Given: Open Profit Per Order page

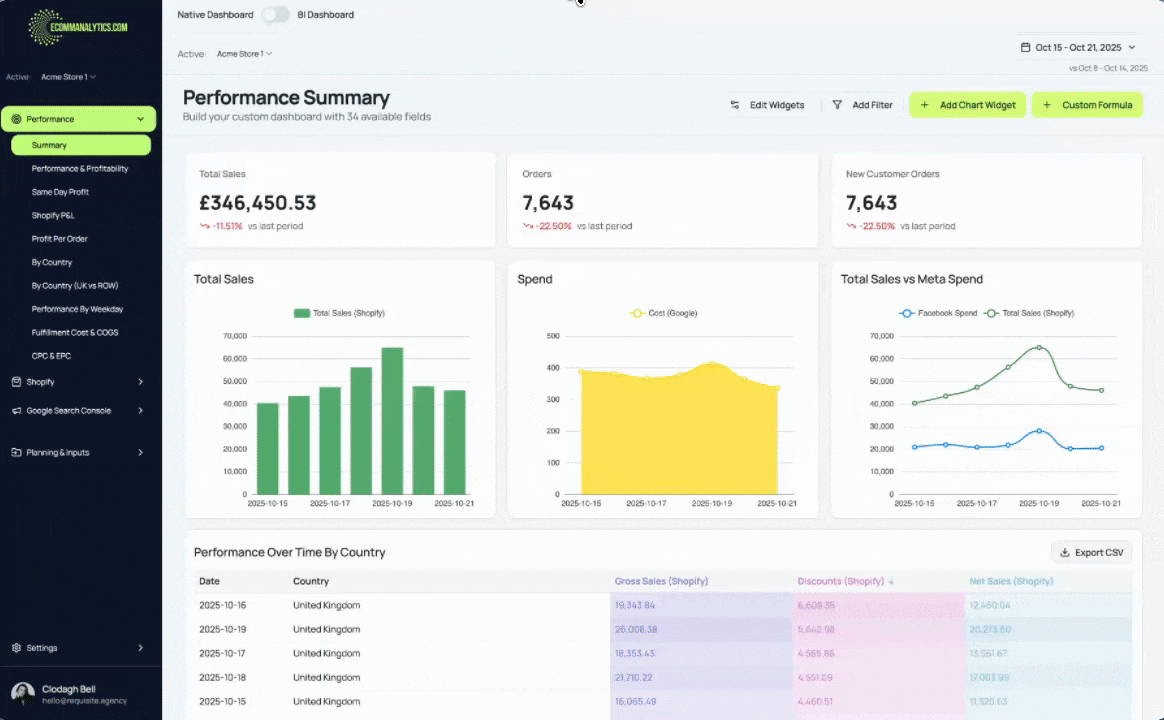Looking at the screenshot, I should (x=59, y=238).
